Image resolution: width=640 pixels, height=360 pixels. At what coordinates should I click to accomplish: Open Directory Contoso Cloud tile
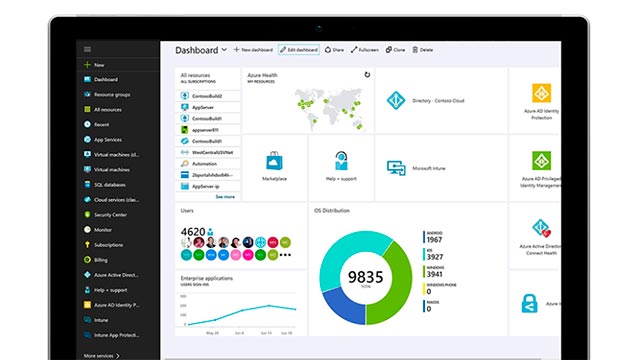pos(441,100)
